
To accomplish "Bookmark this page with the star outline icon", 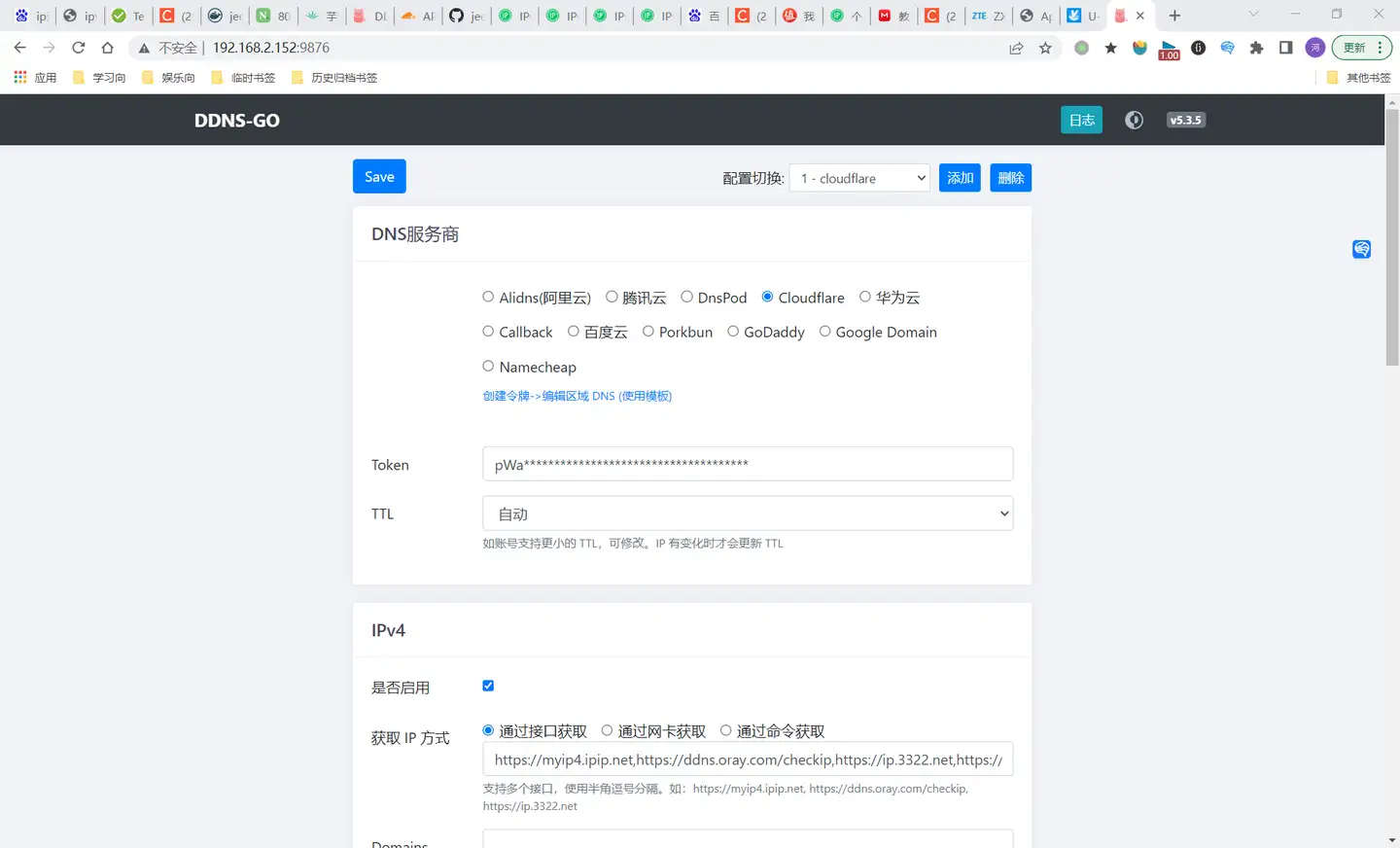I will point(1045,48).
